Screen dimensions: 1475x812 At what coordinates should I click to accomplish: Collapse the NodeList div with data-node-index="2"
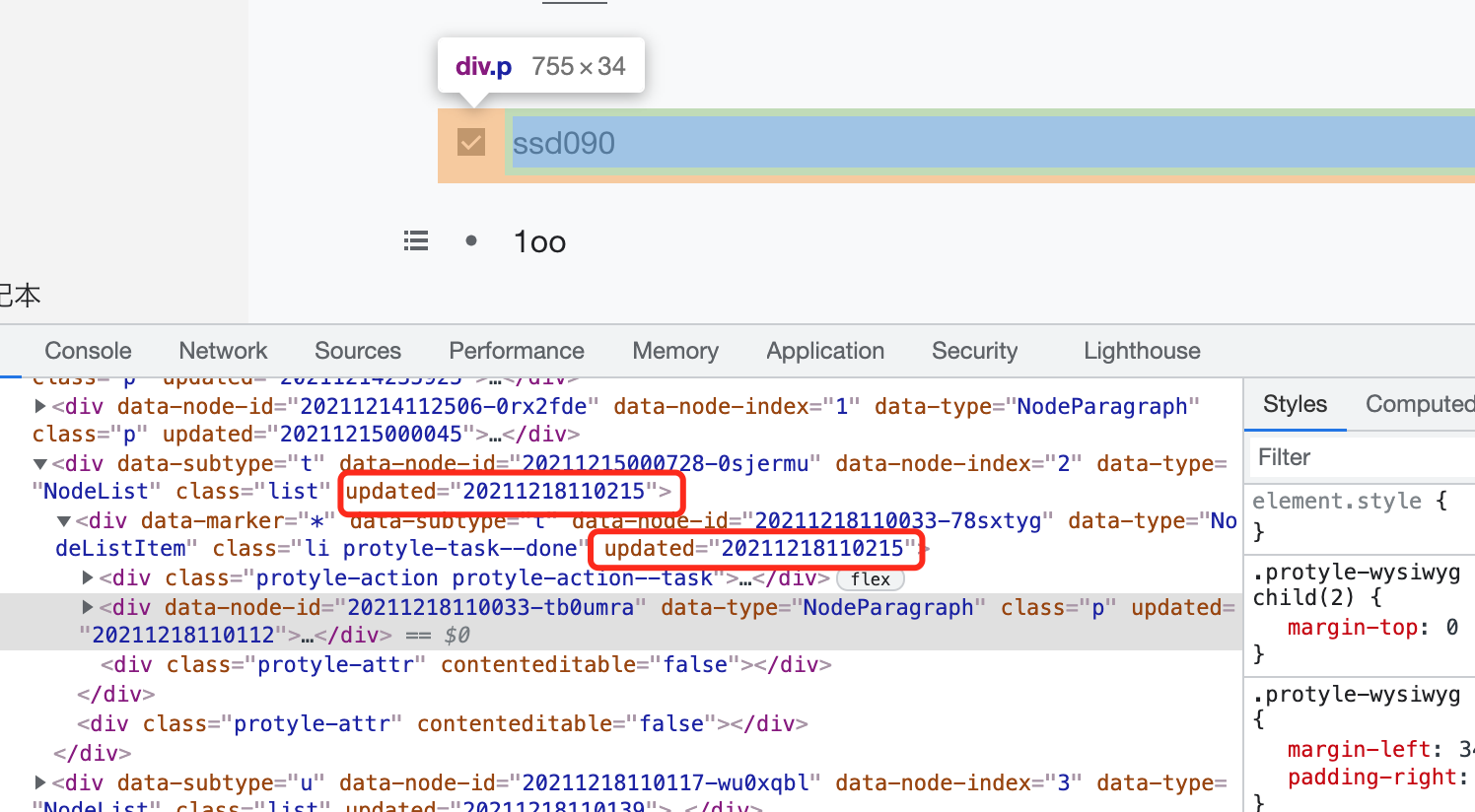click(40, 463)
